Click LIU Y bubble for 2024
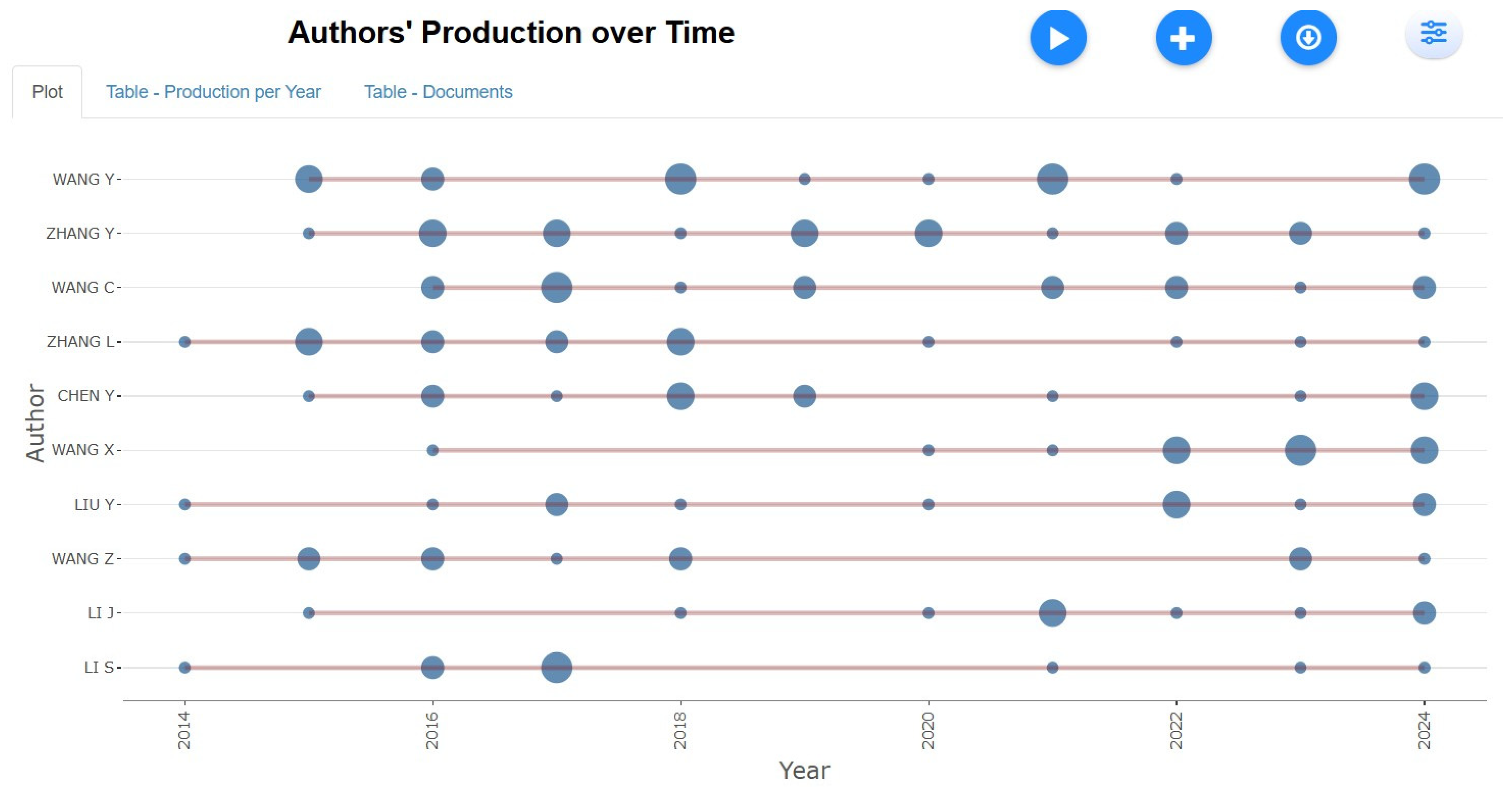The width and height of the screenshot is (1512, 787). (x=1424, y=504)
